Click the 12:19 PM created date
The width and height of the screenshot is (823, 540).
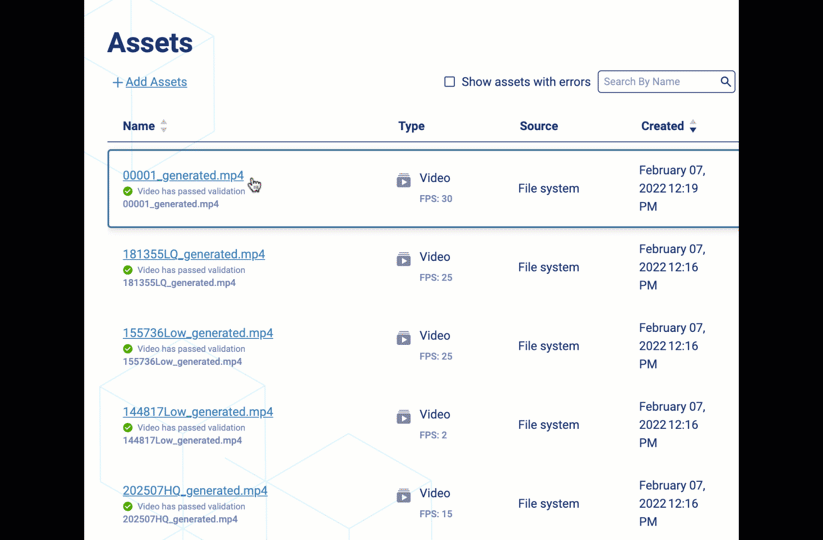pyautogui.click(x=672, y=188)
